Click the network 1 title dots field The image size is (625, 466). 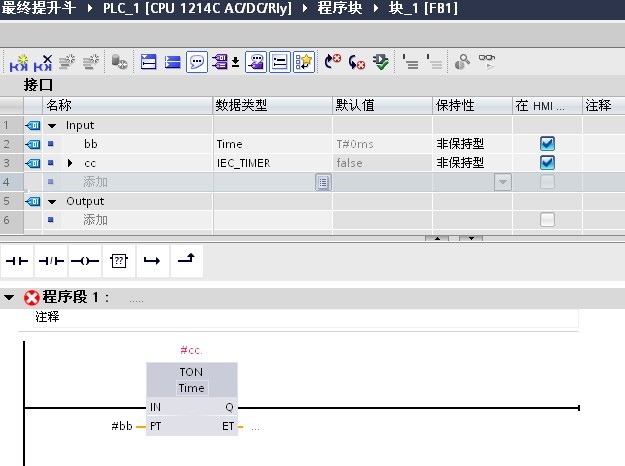coord(136,300)
